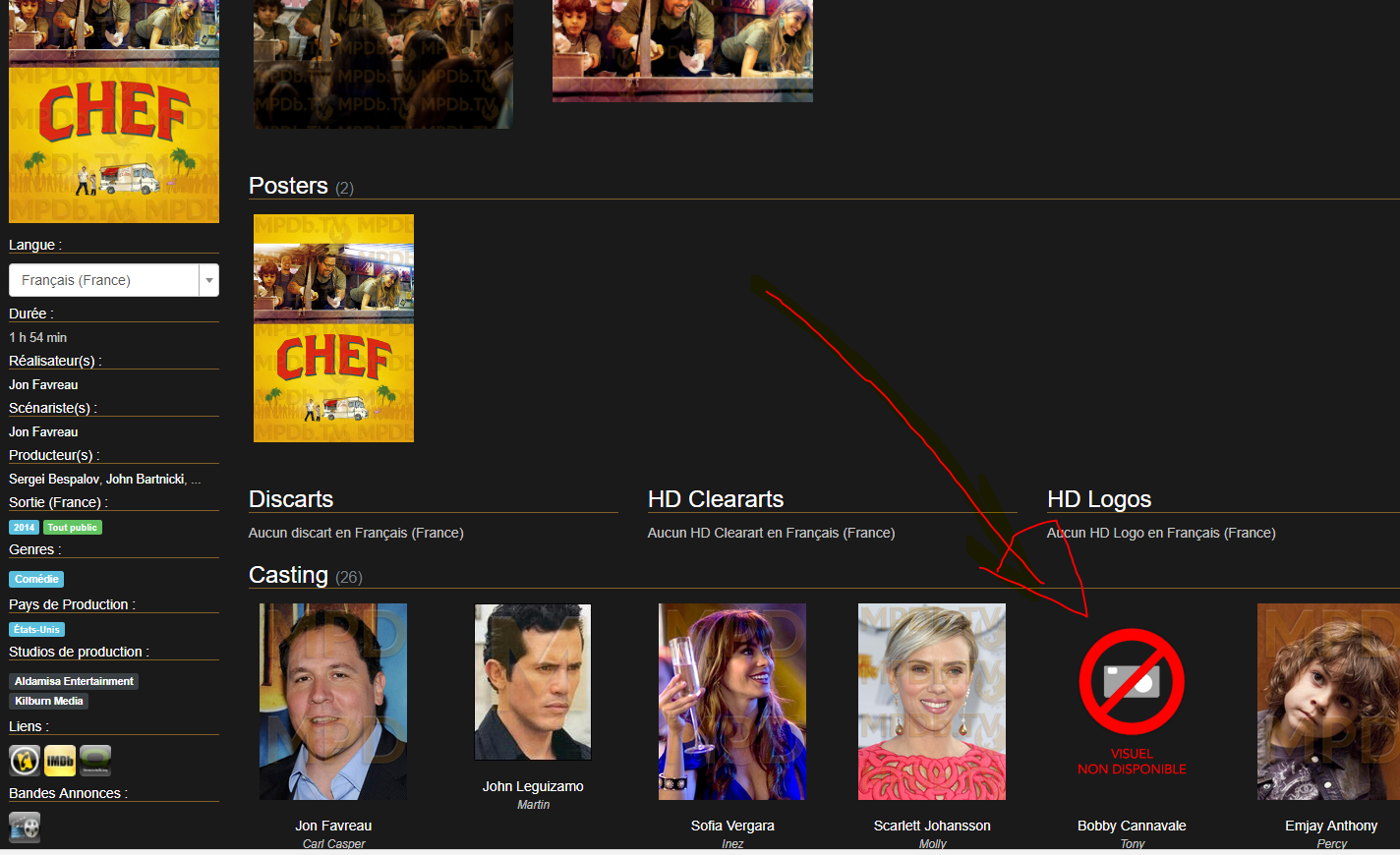Screen dimensions: 1400x855
Task: Click the Discarts section heading
Action: click(x=291, y=499)
